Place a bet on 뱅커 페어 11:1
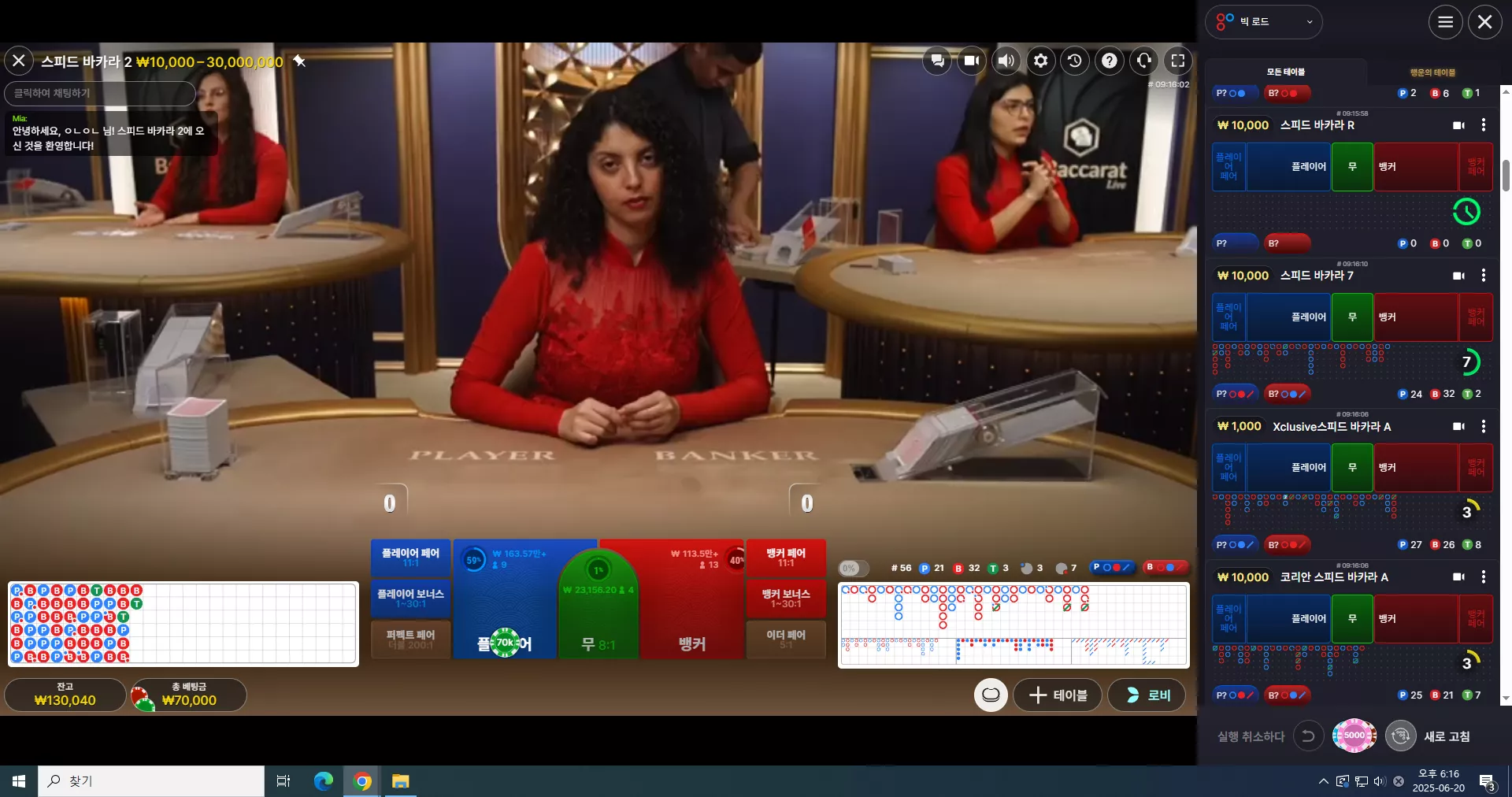 [x=786, y=558]
